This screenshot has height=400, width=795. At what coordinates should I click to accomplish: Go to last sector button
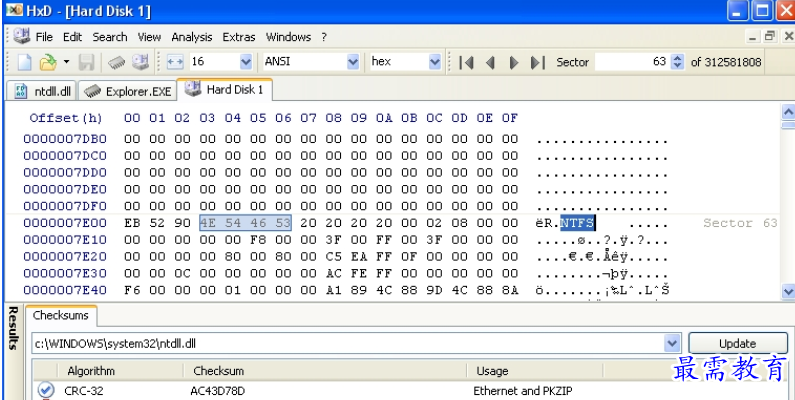click(537, 62)
